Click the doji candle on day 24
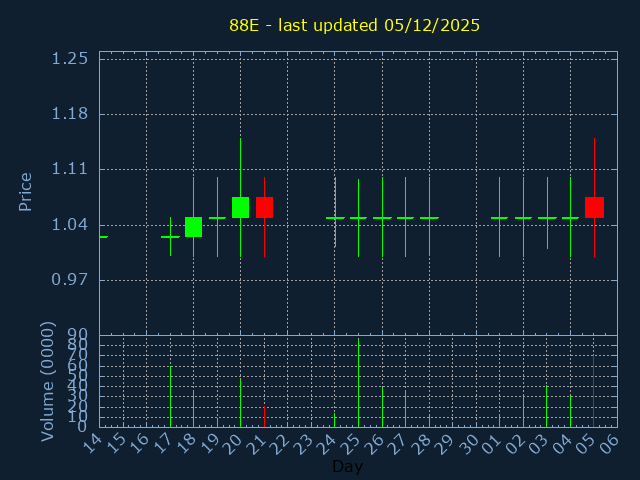 (x=335, y=218)
